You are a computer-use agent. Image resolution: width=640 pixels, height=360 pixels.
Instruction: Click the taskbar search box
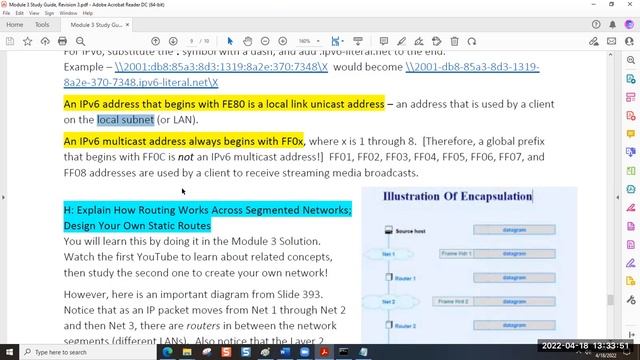coord(87,352)
